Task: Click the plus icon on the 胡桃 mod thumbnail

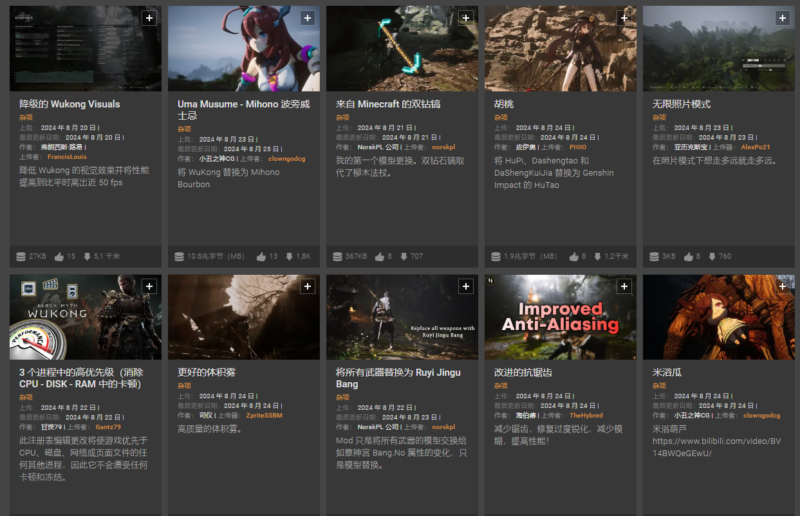Action: pos(624,18)
